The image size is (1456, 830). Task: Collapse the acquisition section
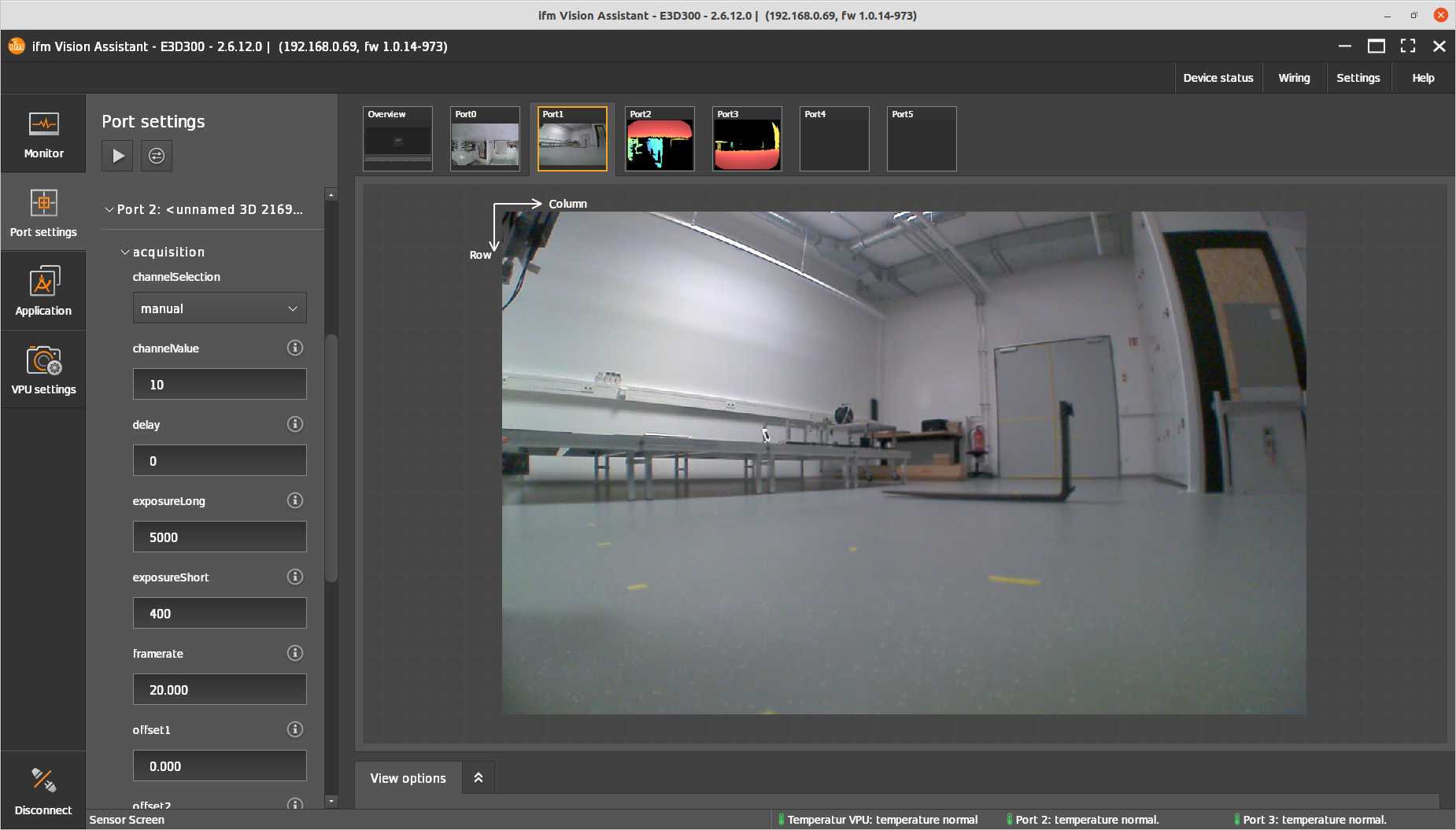pyautogui.click(x=125, y=253)
